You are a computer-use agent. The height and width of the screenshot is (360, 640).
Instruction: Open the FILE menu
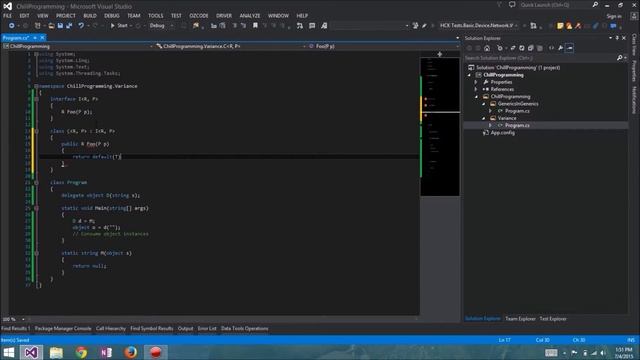(7, 16)
